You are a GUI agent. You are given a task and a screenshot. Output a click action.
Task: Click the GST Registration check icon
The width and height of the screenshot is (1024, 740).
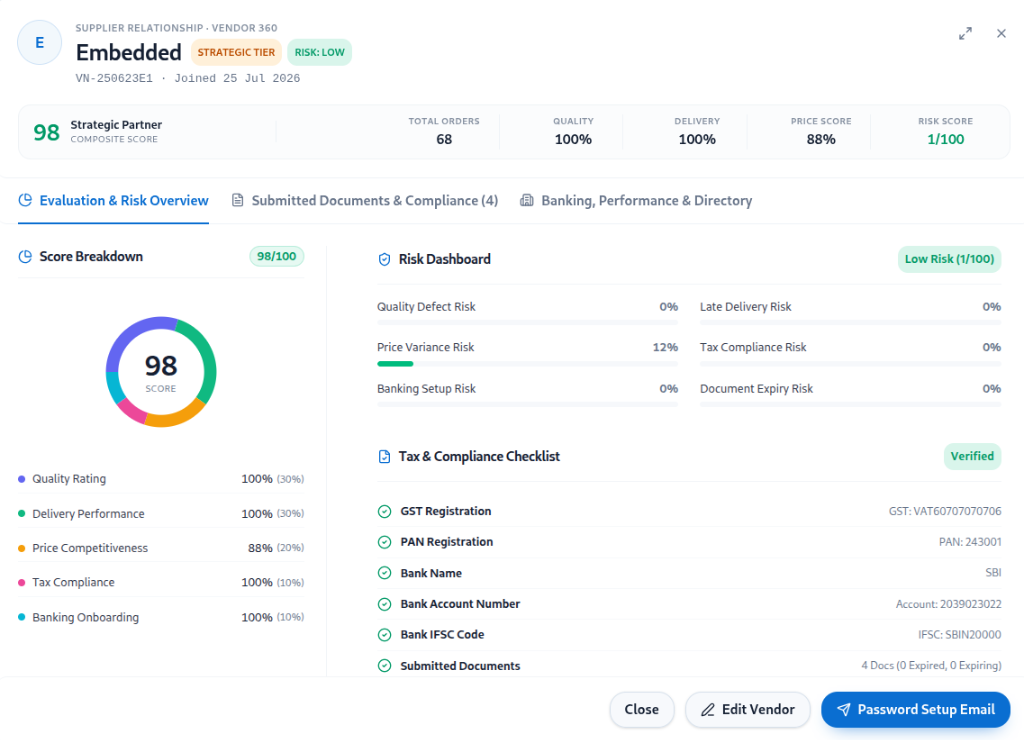385,511
